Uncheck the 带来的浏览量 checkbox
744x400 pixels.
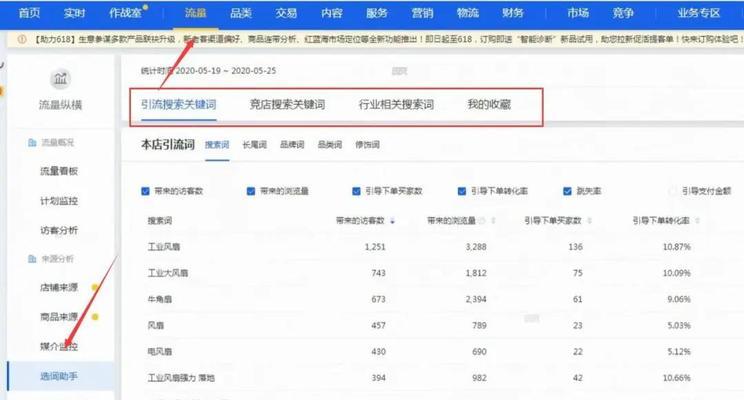coord(251,191)
